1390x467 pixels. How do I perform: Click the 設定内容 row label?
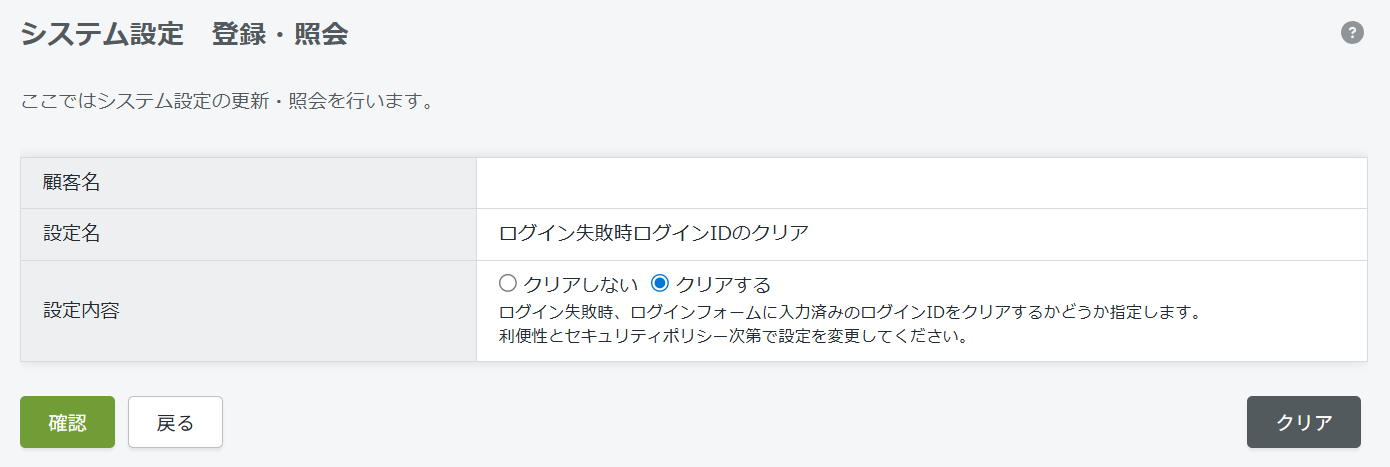tap(81, 310)
